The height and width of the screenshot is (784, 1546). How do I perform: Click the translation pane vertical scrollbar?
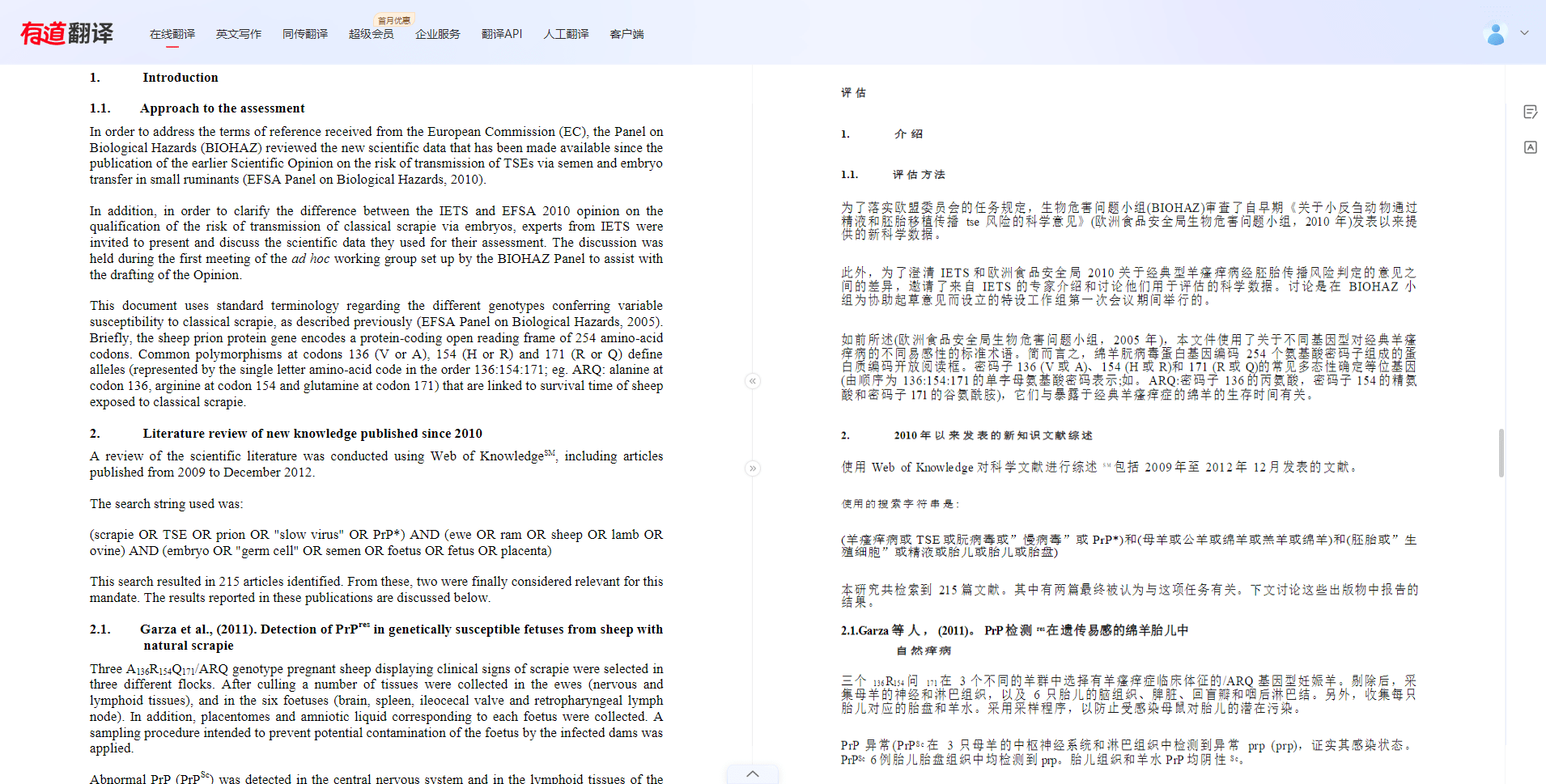pyautogui.click(x=1501, y=453)
